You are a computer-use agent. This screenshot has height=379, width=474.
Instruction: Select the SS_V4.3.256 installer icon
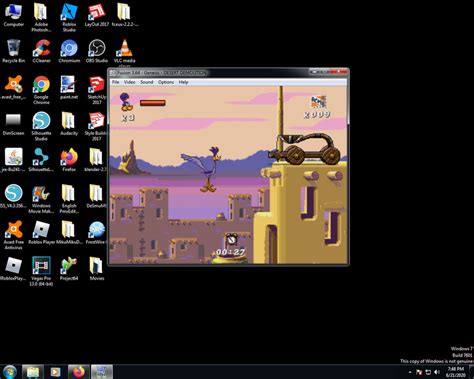click(x=13, y=196)
